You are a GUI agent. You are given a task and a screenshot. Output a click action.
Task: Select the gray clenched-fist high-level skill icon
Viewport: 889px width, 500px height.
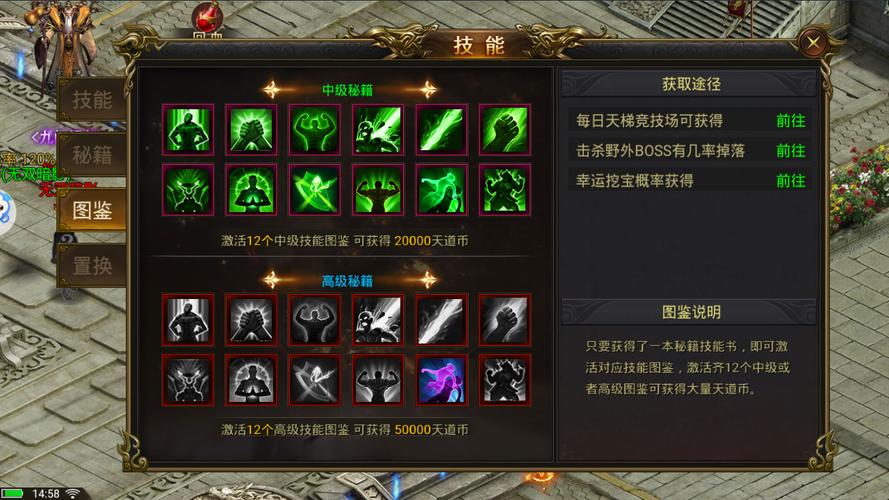[505, 320]
